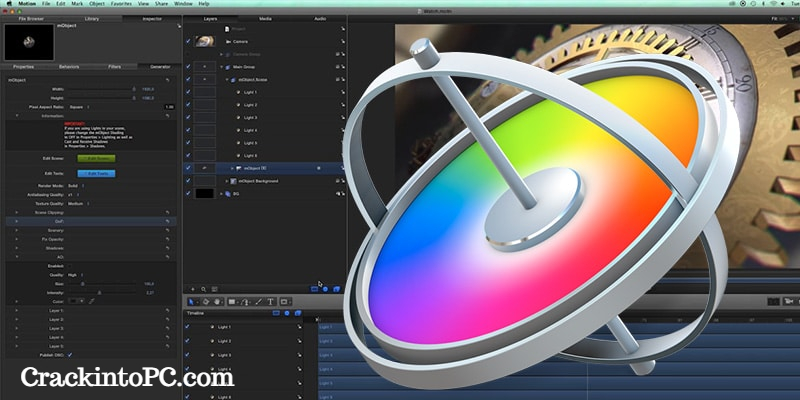Open the Render Mode Solid dropdown
Viewport: 800px width, 400px height.
tap(76, 186)
